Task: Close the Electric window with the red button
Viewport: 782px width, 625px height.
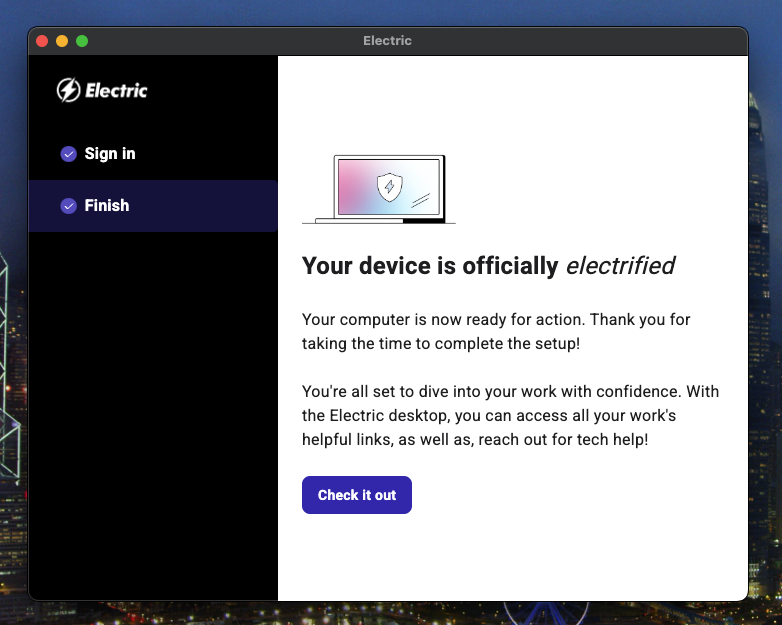Action: tap(42, 41)
